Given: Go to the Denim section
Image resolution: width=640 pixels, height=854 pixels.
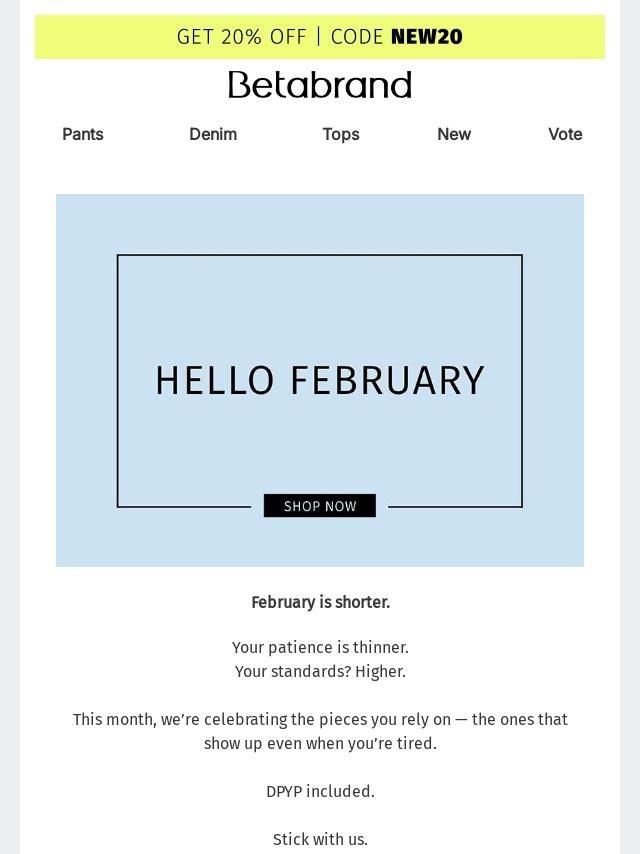Looking at the screenshot, I should tap(213, 134).
